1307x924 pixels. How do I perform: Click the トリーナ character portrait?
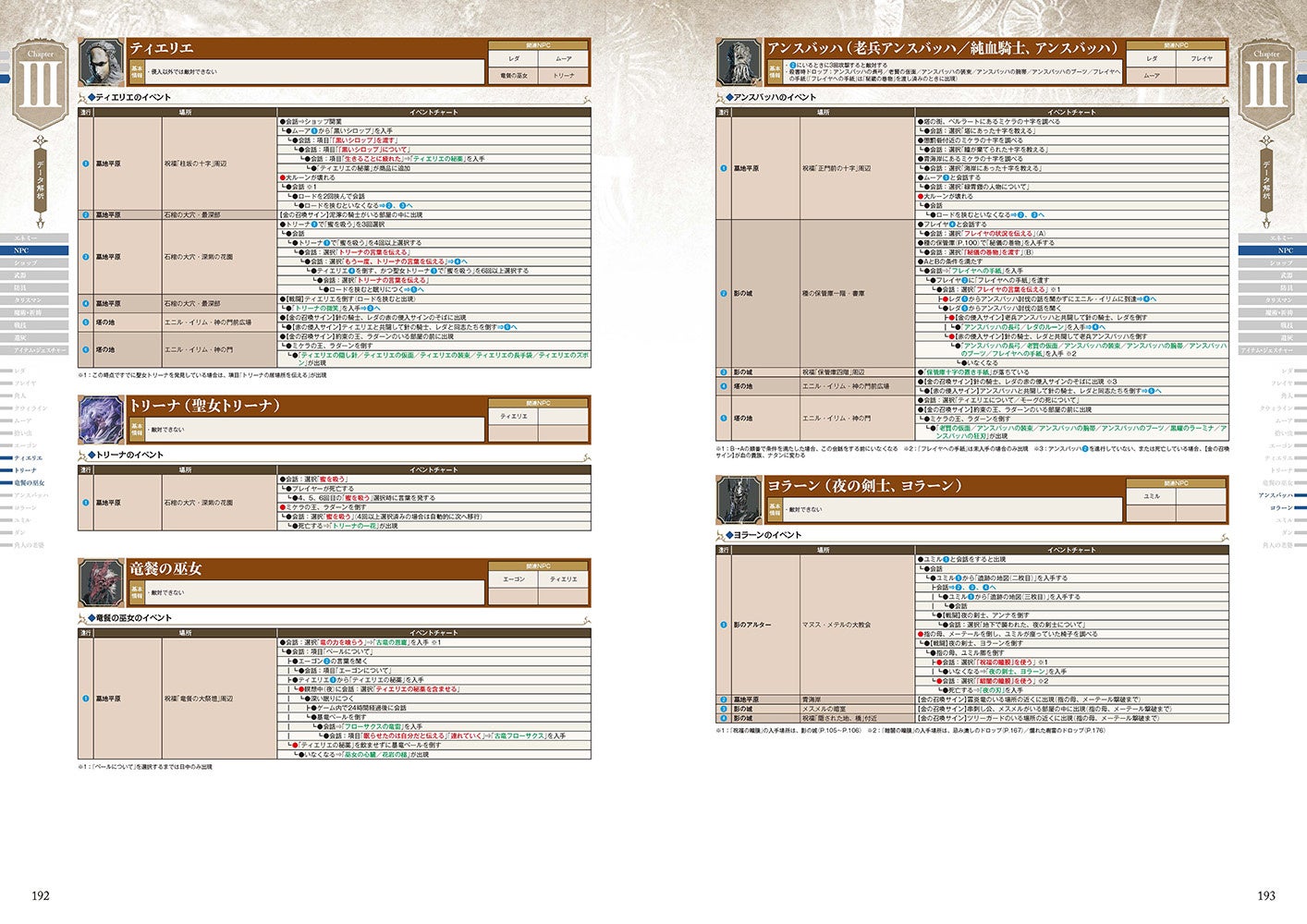(101, 420)
